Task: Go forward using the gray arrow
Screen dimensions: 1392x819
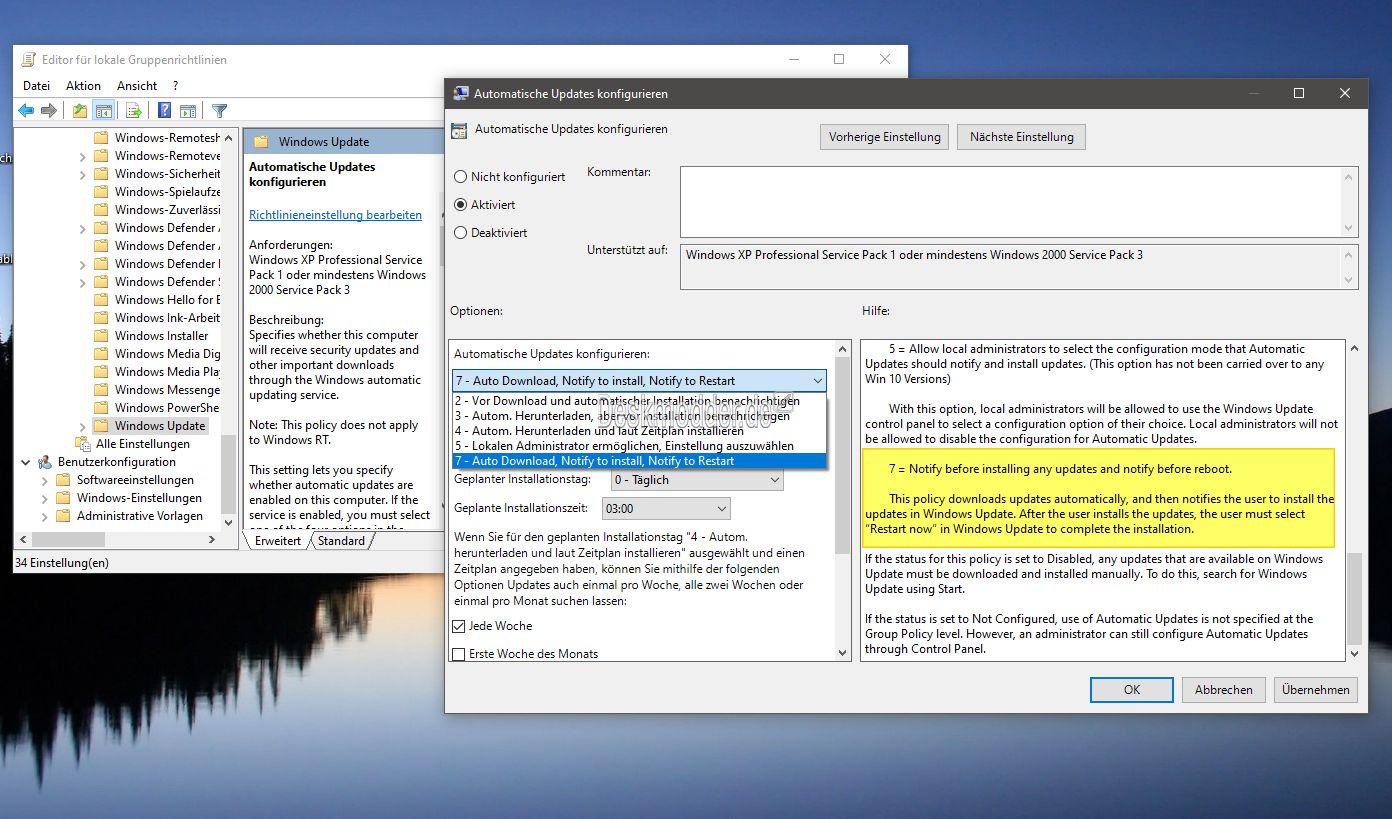Action: point(48,111)
